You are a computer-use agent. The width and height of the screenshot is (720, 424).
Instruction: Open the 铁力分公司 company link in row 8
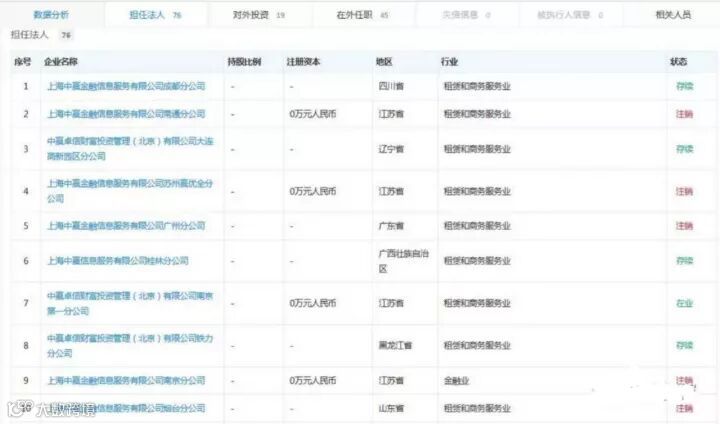coord(130,345)
